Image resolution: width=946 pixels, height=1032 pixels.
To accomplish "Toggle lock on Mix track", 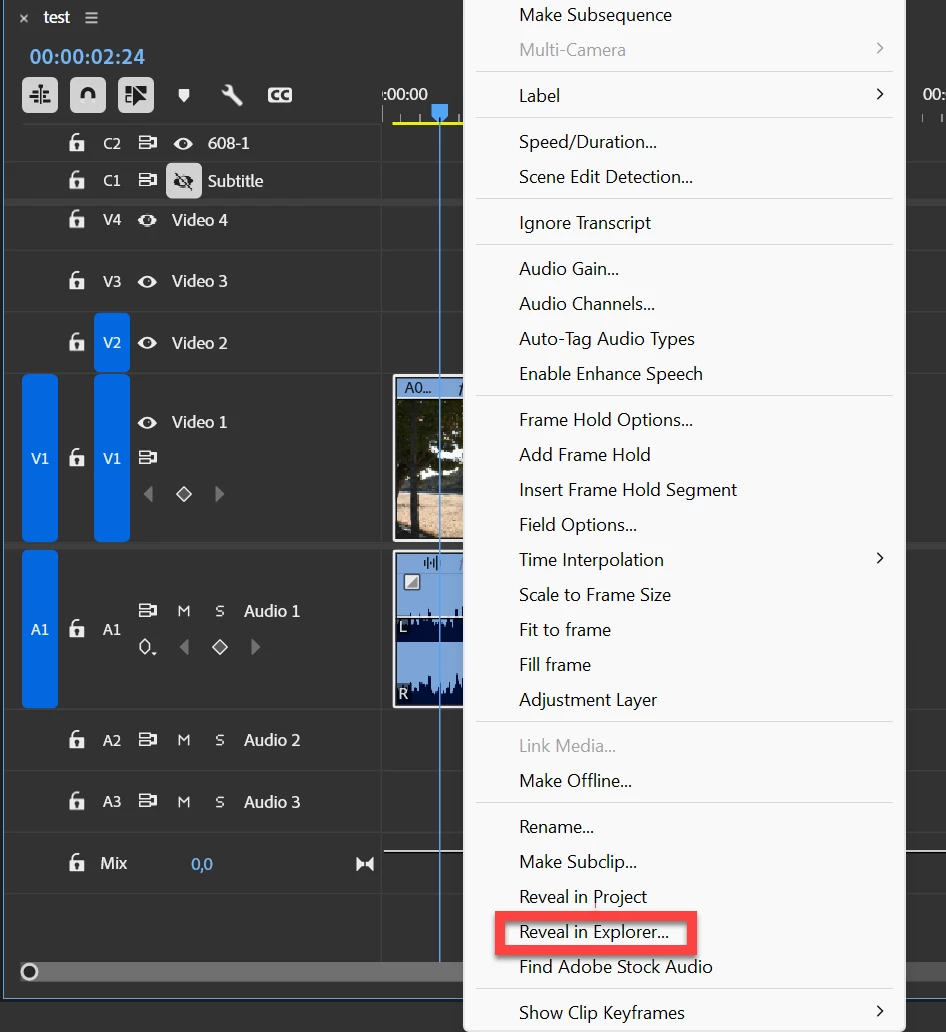I will click(76, 863).
